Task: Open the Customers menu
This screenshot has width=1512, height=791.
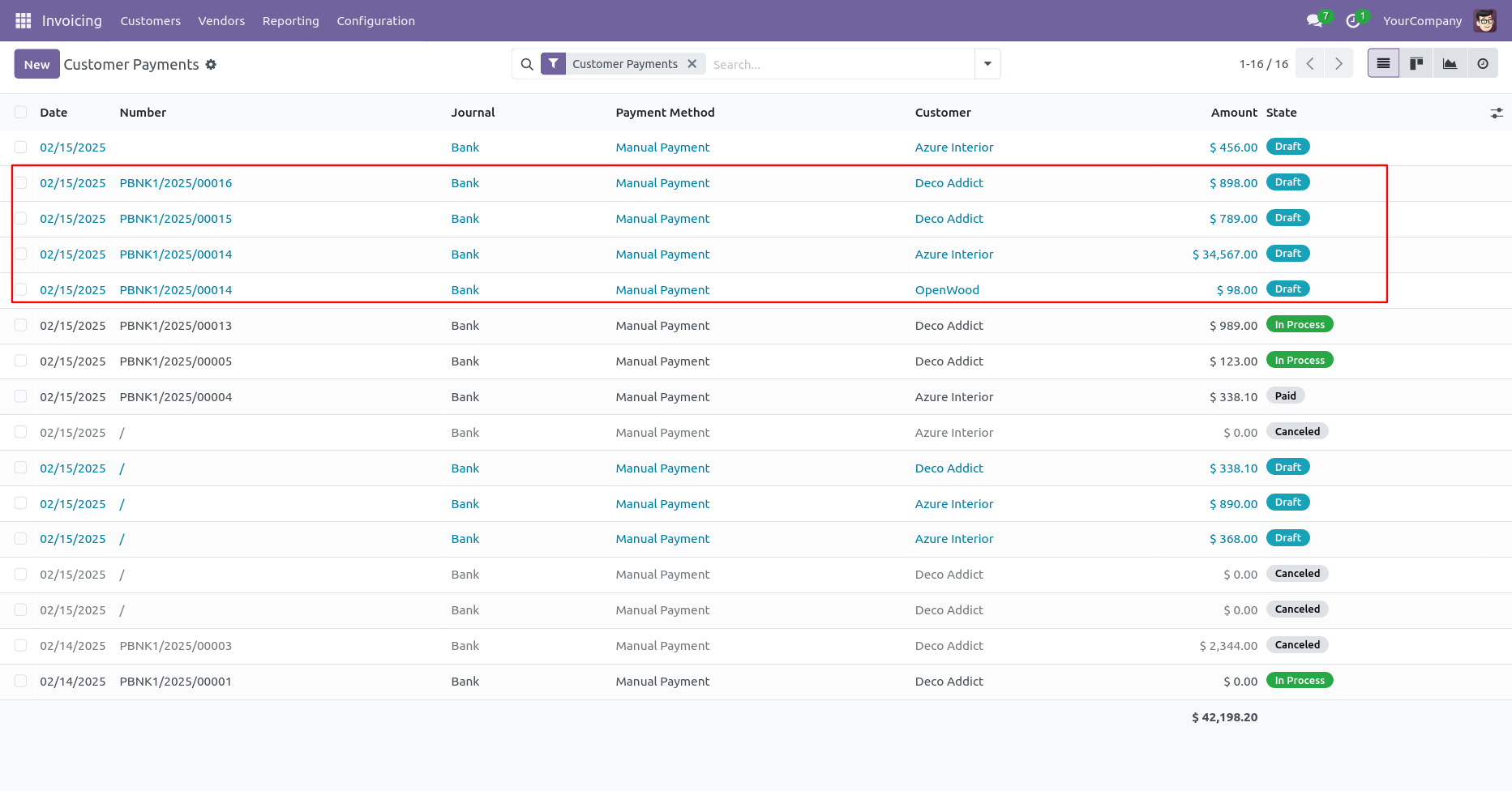Action: pyautogui.click(x=151, y=21)
